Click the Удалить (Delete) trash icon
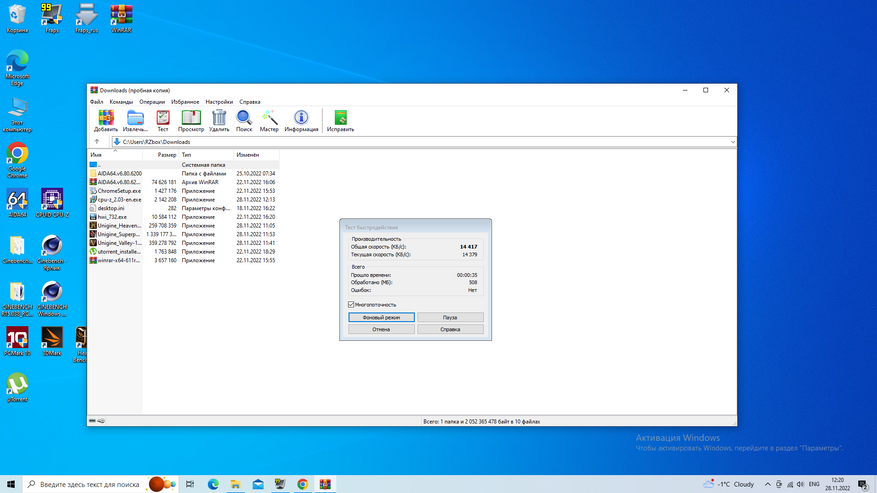The width and height of the screenshot is (877, 493). (219, 120)
